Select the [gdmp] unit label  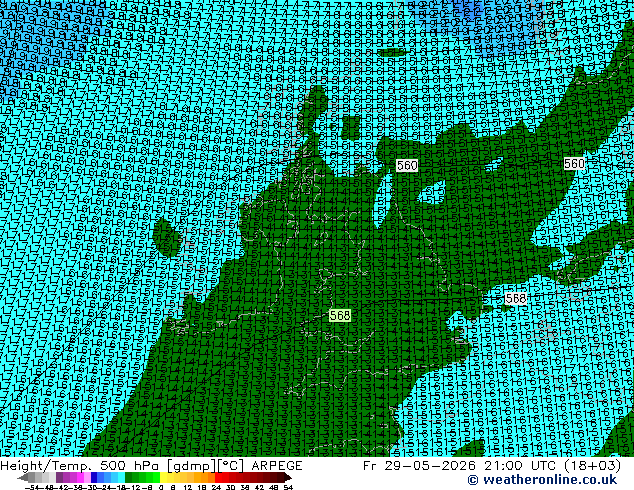click(x=192, y=466)
